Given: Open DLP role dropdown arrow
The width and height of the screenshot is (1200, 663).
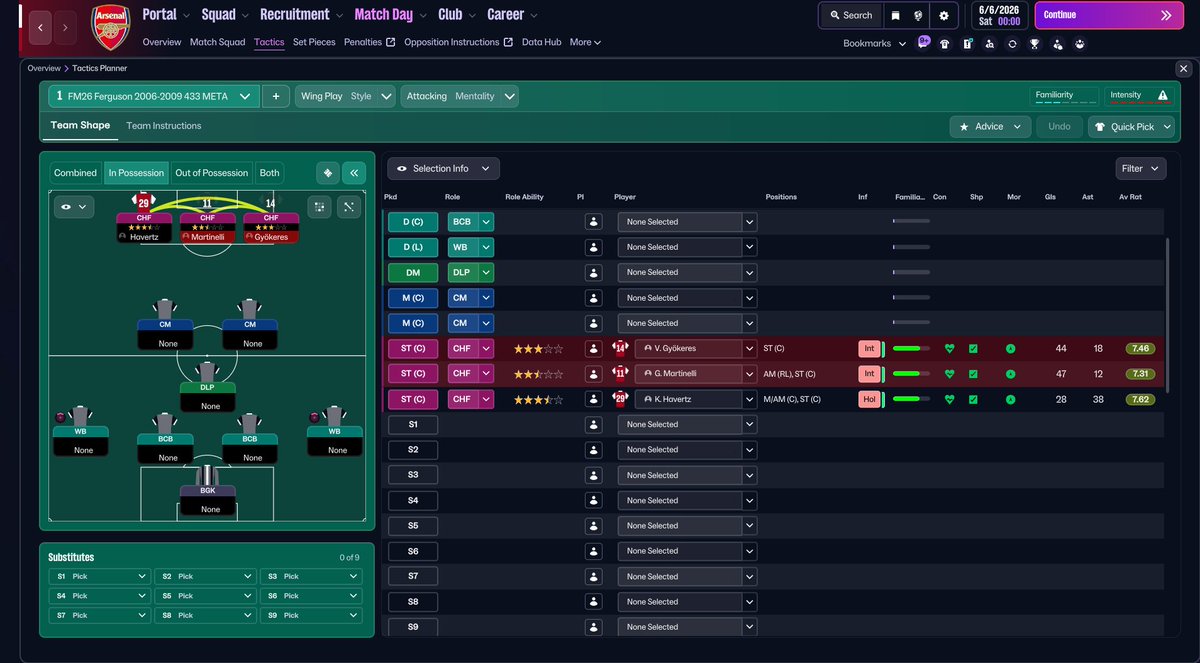Looking at the screenshot, I should 486,272.
